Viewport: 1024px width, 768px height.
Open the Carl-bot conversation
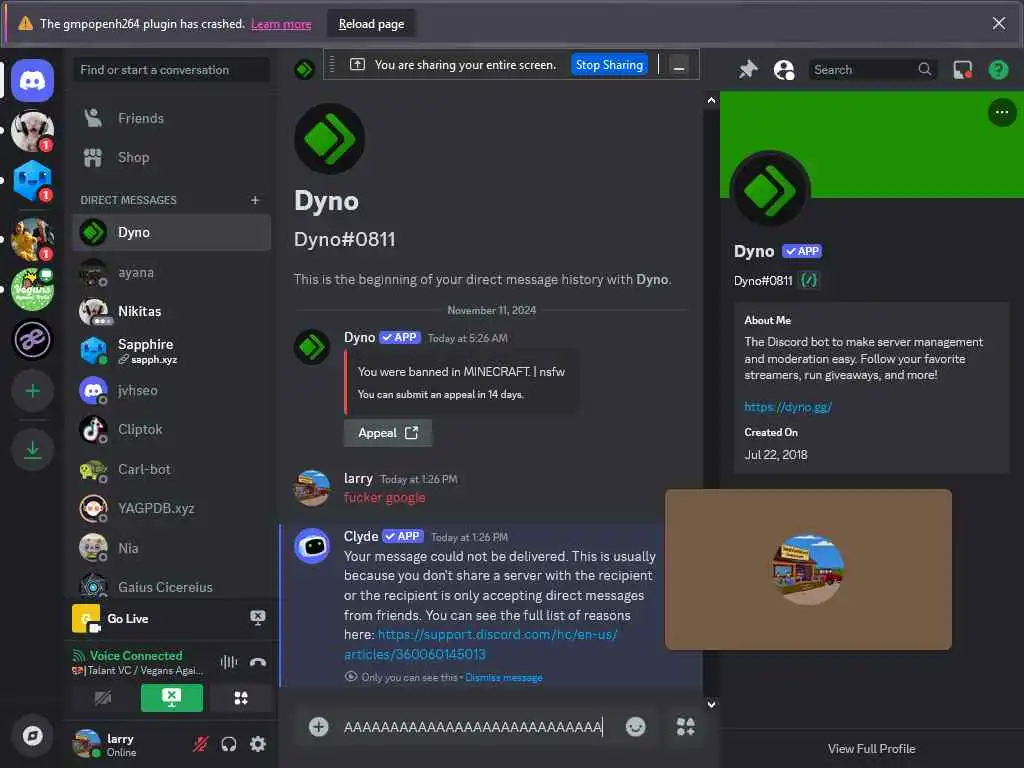pyautogui.click(x=171, y=469)
